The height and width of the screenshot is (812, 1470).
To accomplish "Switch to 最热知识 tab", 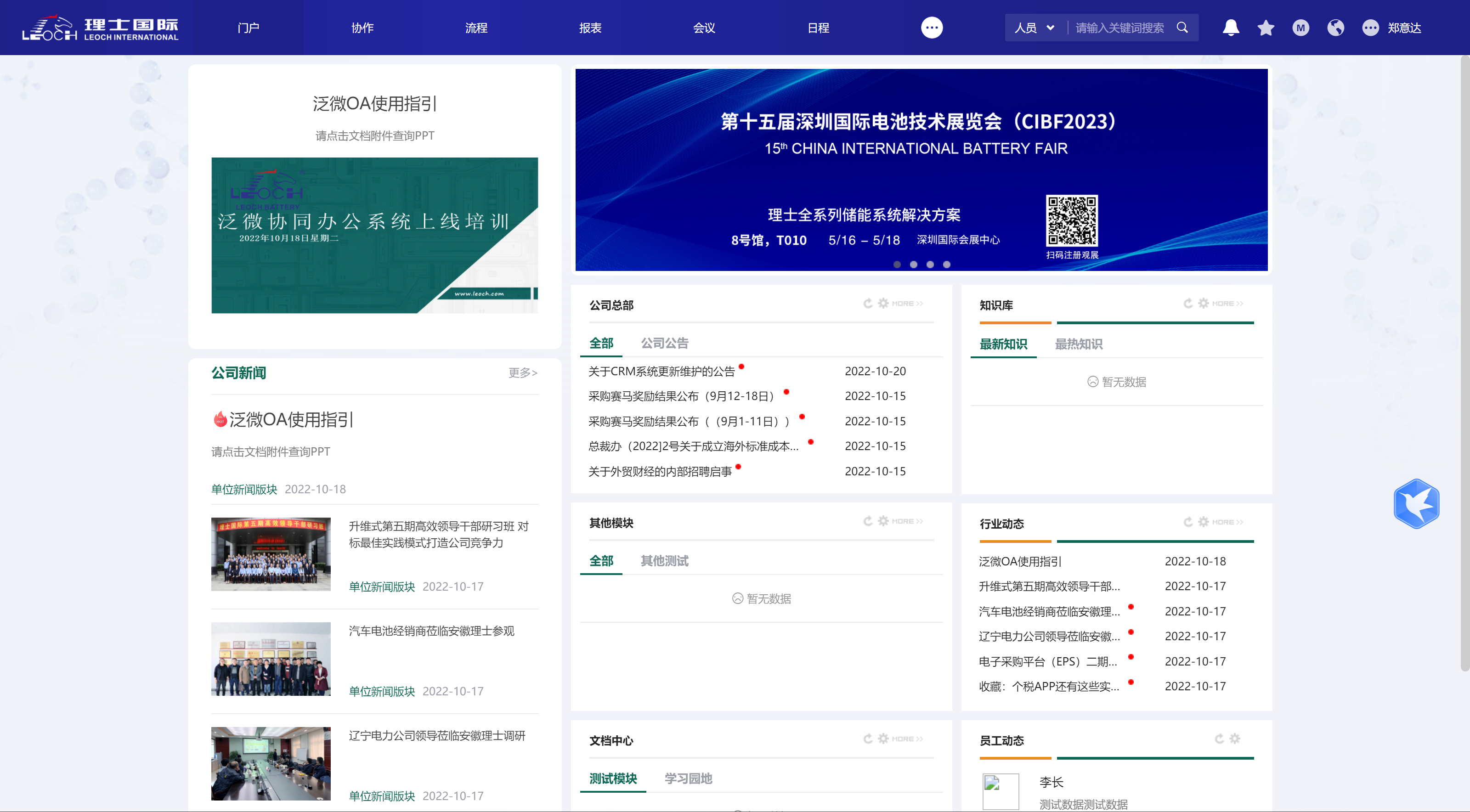I will click(1078, 344).
